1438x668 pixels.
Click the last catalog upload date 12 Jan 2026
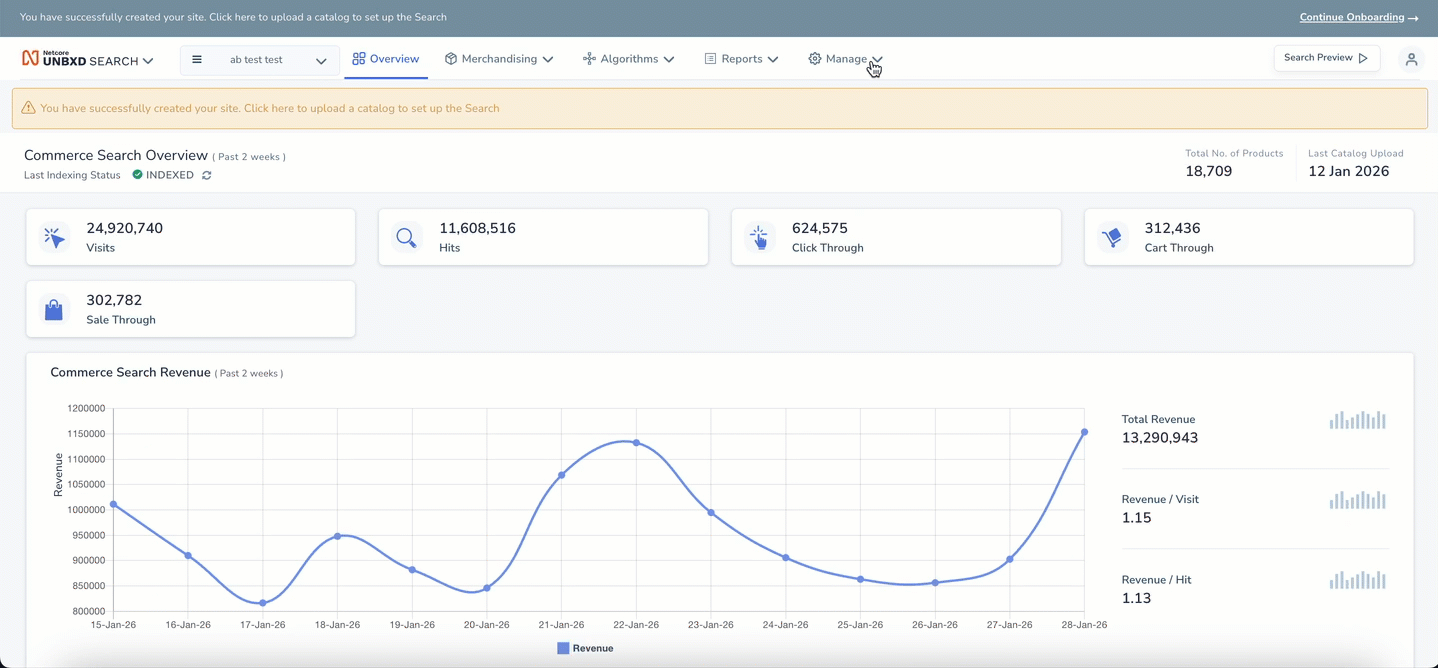click(1349, 171)
